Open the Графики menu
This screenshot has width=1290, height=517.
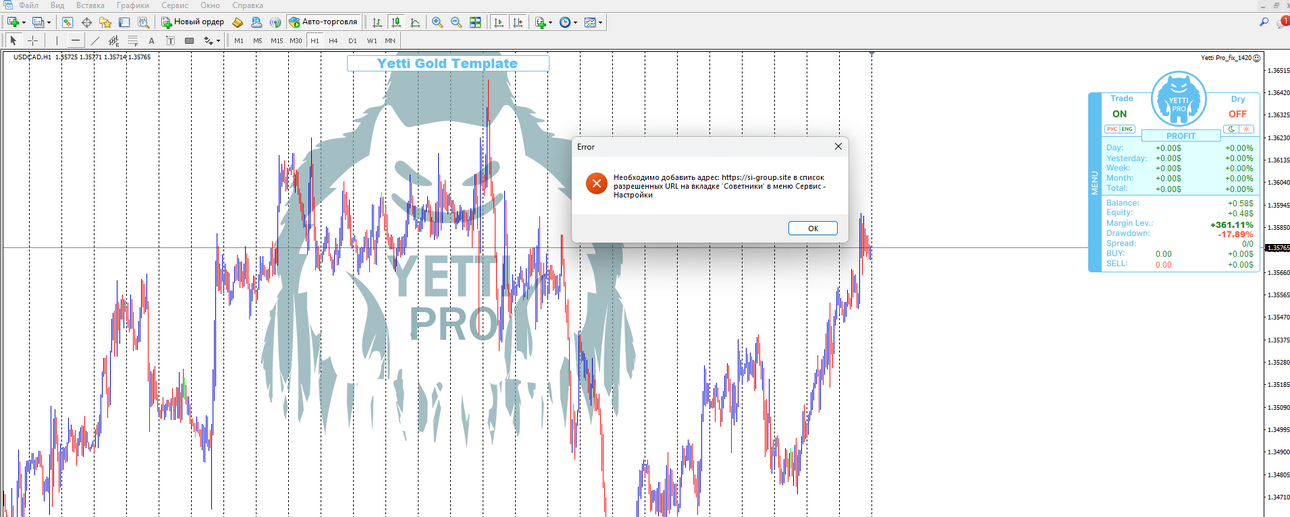coord(133,5)
